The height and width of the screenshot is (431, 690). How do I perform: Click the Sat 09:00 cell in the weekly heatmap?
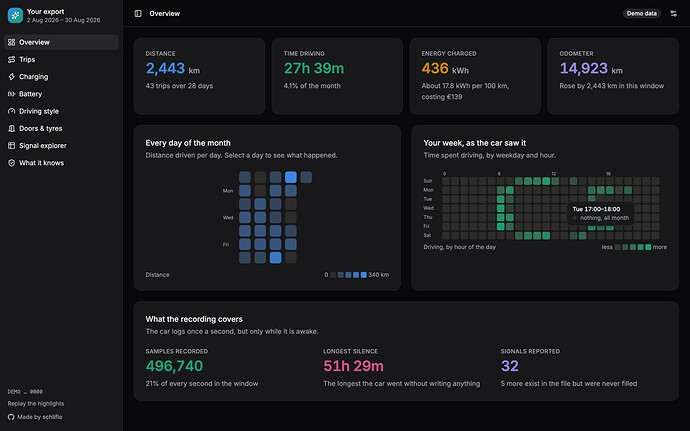point(528,236)
